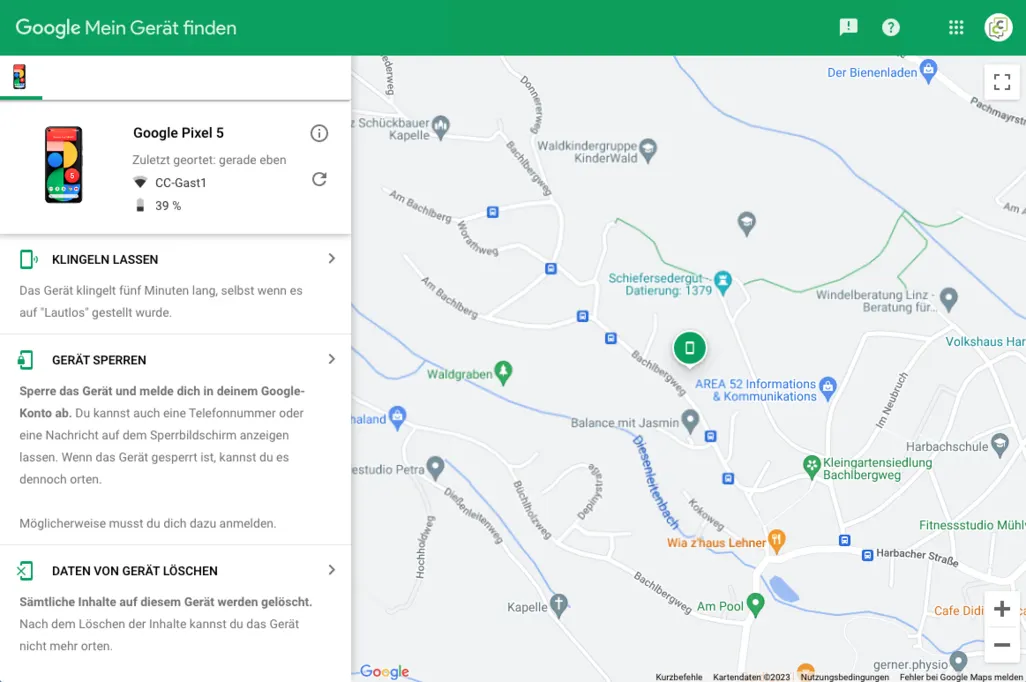Viewport: 1026px width, 682px height.
Task: Click Fehler bei Google Maps melden
Action: [961, 677]
